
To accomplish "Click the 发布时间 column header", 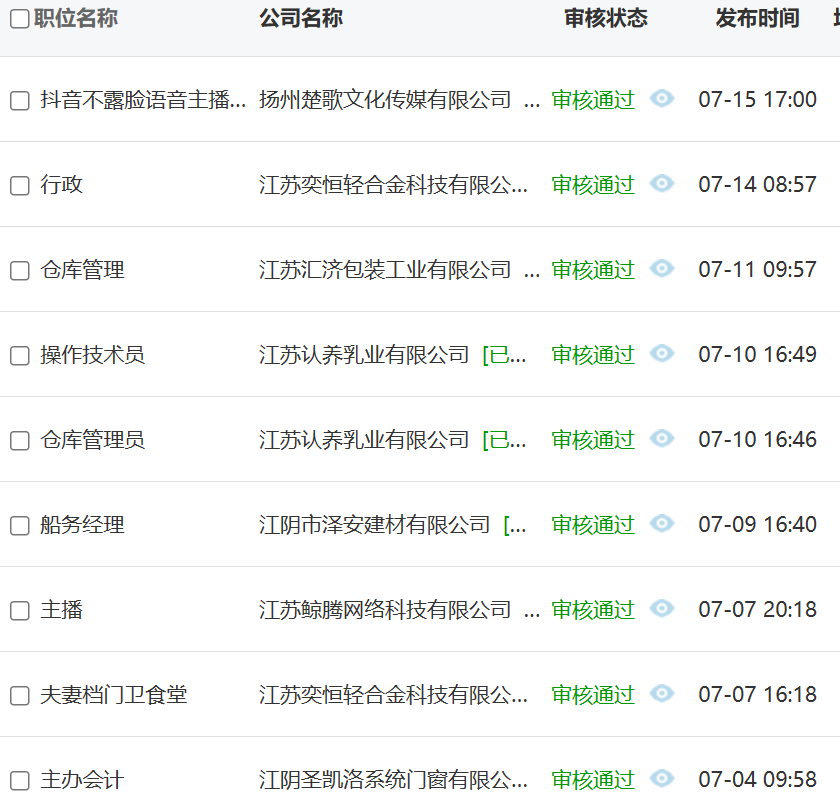I will coord(758,19).
